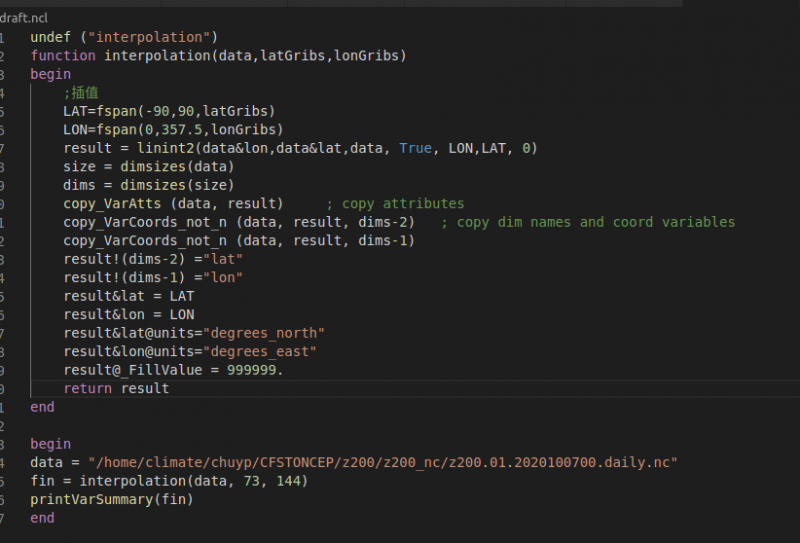This screenshot has height=543, width=800.
Task: Click the "degrees_east" string
Action: 263,351
